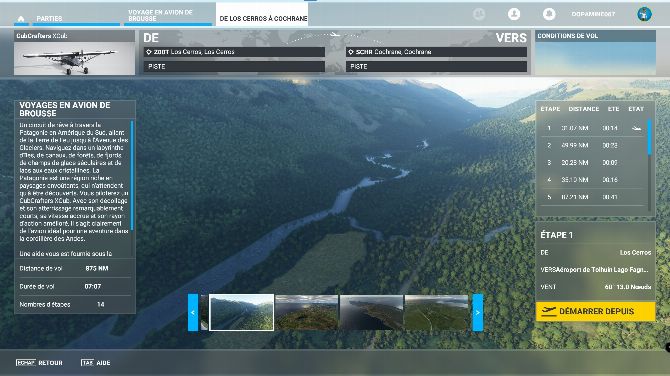
Task: Open the arrival airport Cochrane field
Action: [x=436, y=52]
